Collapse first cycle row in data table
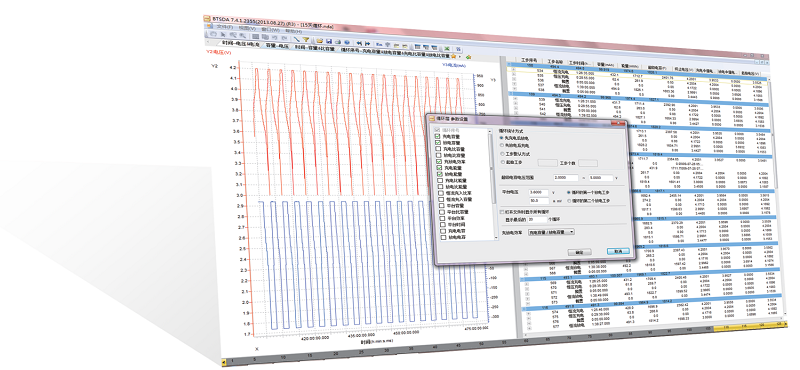 pyautogui.click(x=509, y=64)
